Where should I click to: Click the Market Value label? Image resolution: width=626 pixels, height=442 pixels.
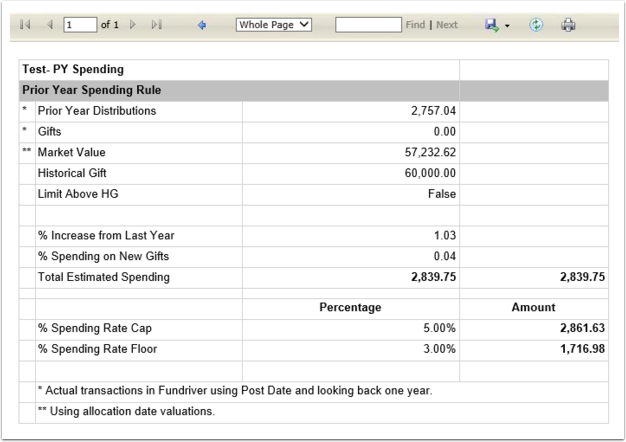coord(71,153)
